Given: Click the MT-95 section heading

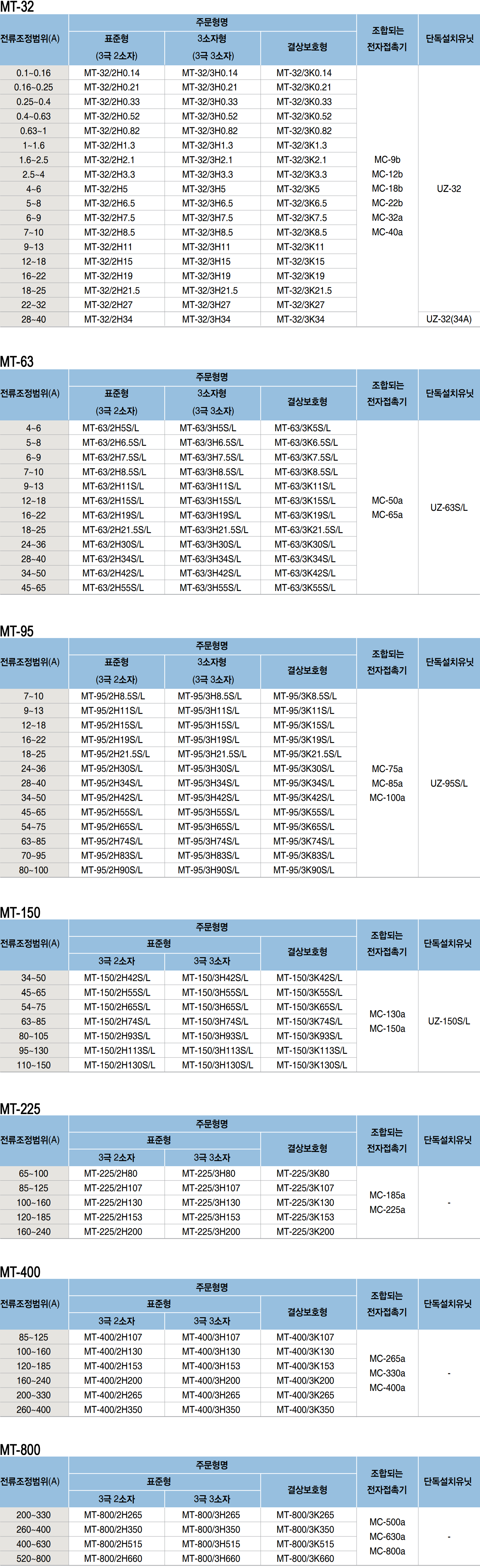Looking at the screenshot, I should [17, 631].
